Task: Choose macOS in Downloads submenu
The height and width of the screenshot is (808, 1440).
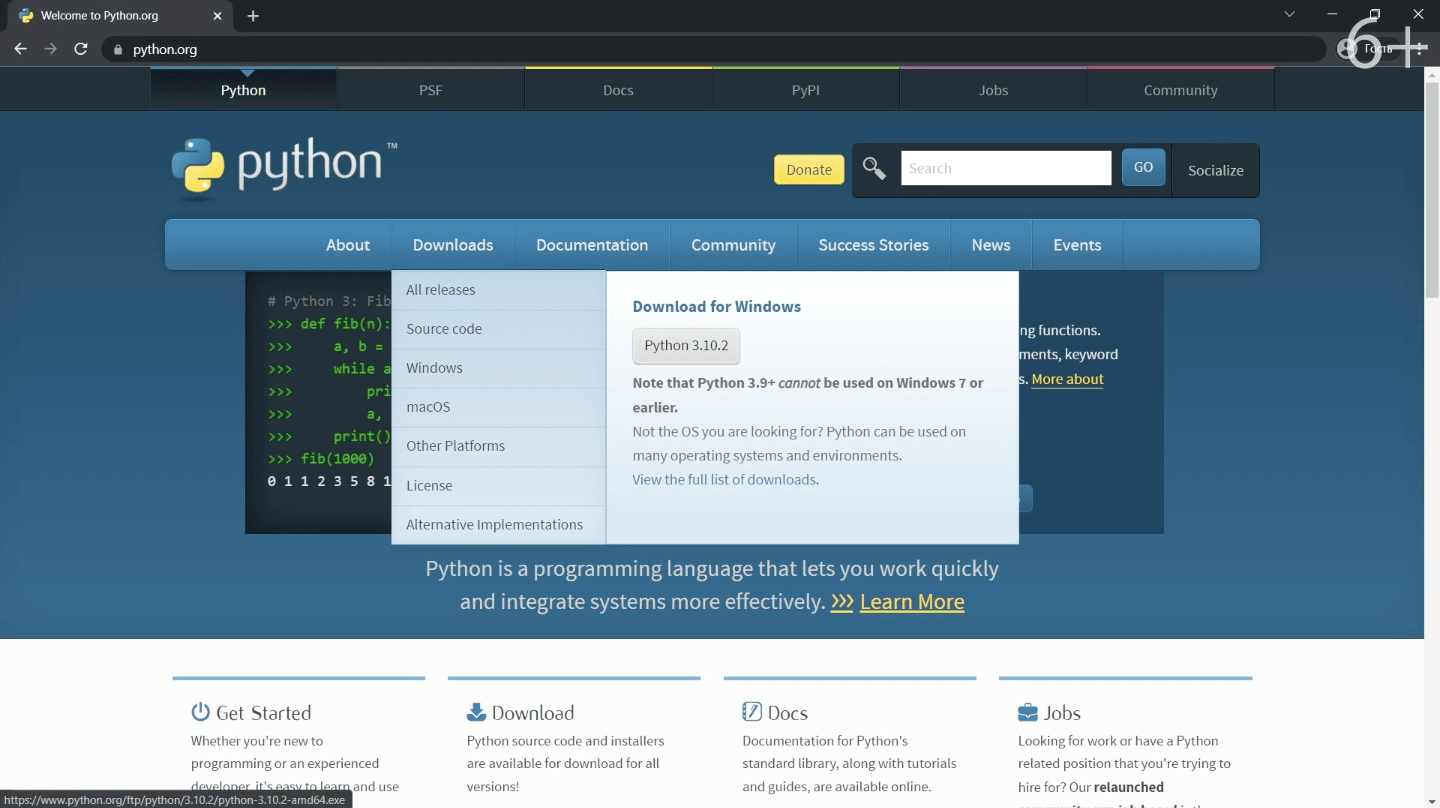Action: (499, 407)
